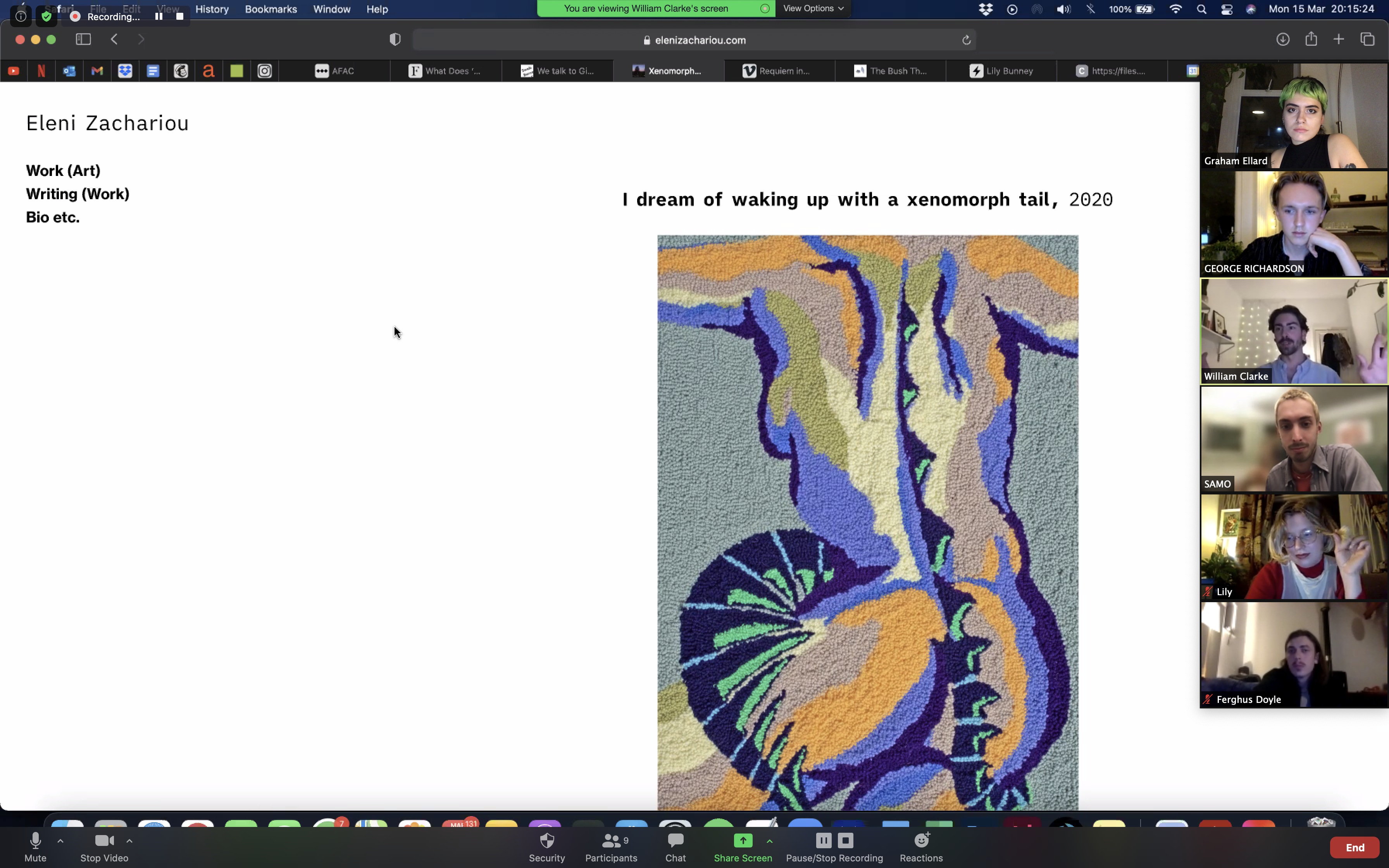The width and height of the screenshot is (1389, 868).
Task: Select George Richardson's video tile
Action: [1294, 223]
